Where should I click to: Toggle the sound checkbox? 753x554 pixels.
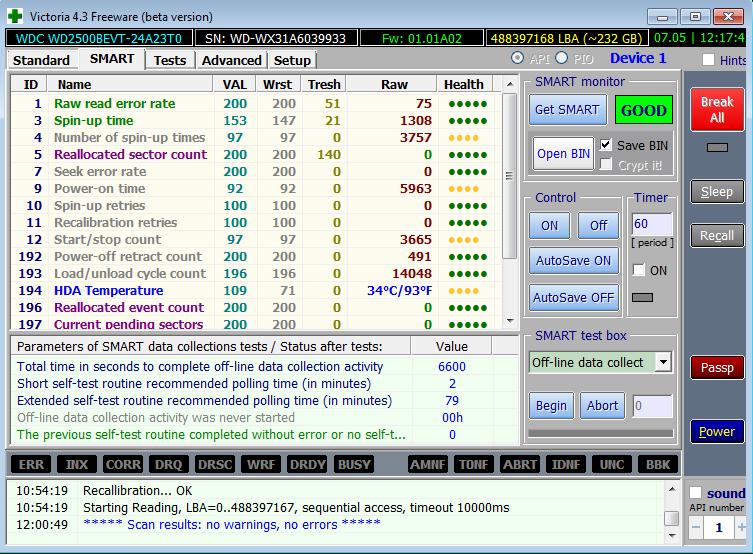[695, 493]
